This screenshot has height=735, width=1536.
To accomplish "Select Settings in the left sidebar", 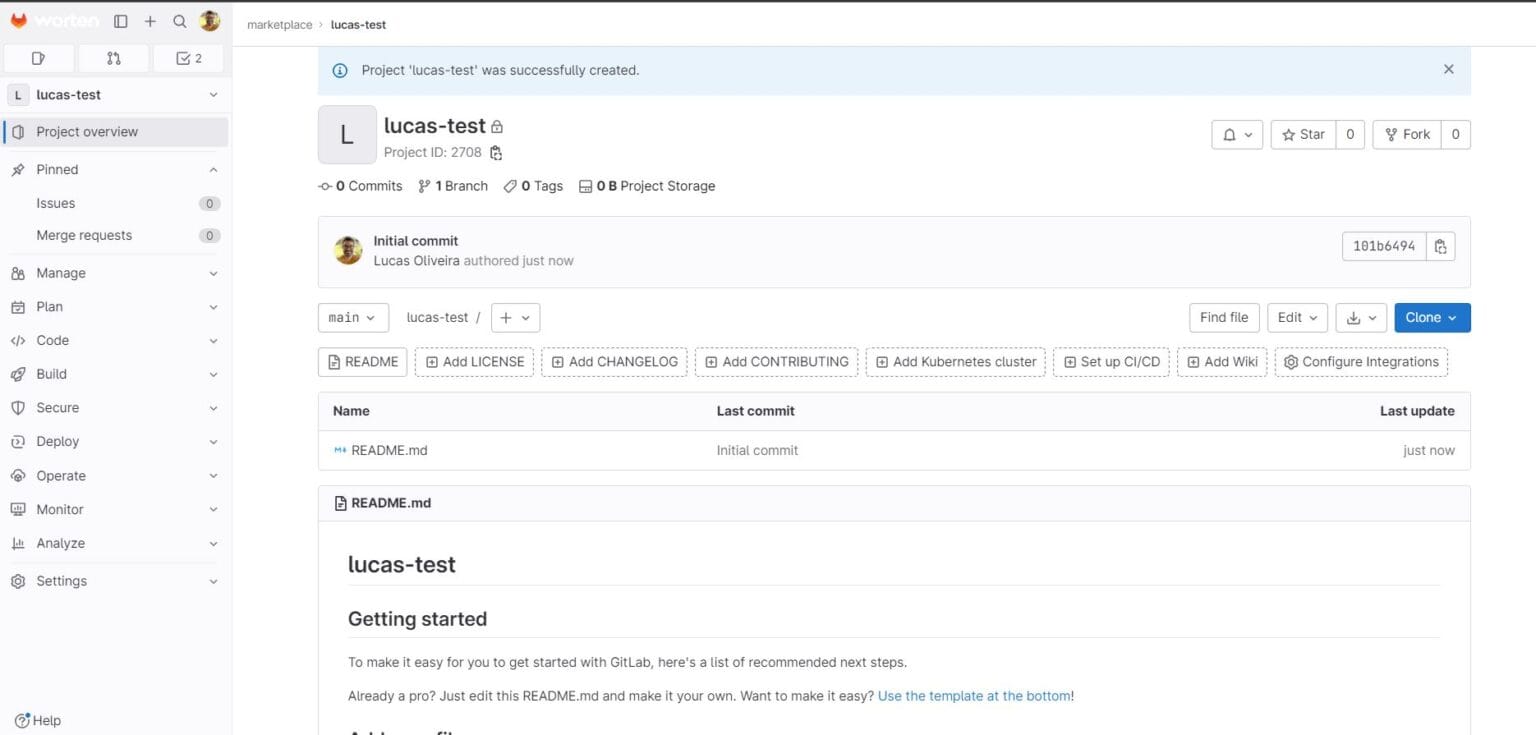I will click(x=61, y=581).
